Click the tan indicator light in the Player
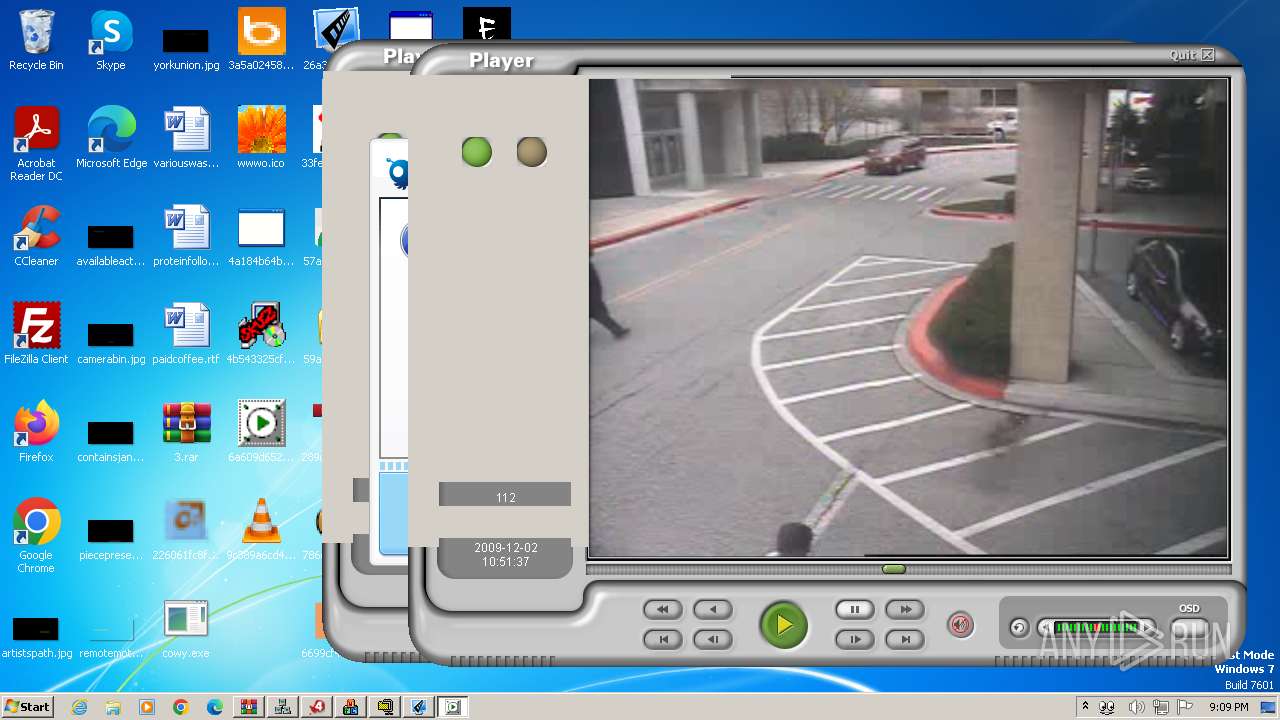 click(x=532, y=152)
